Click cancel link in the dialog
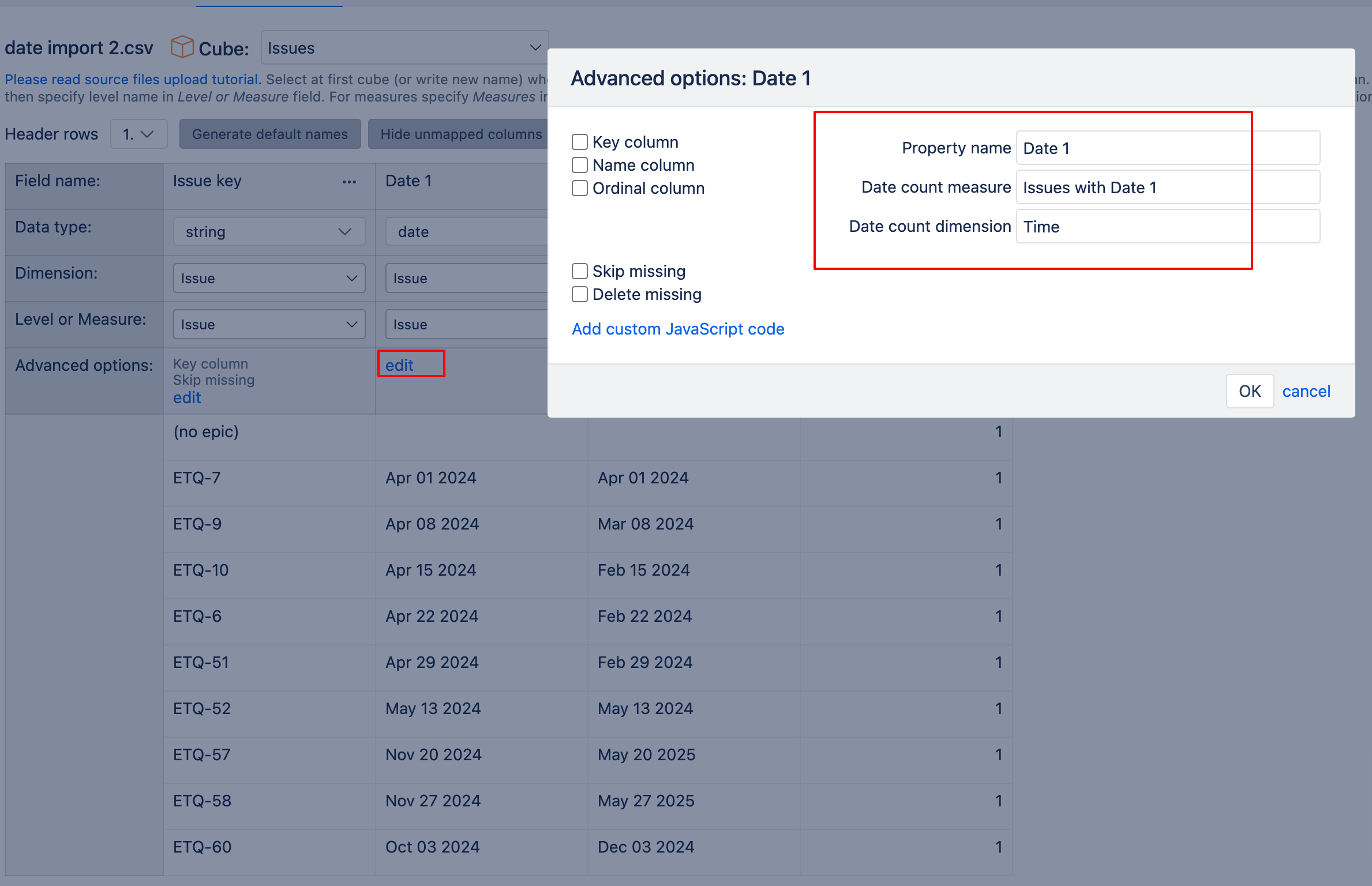The image size is (1372, 886). pos(1306,391)
